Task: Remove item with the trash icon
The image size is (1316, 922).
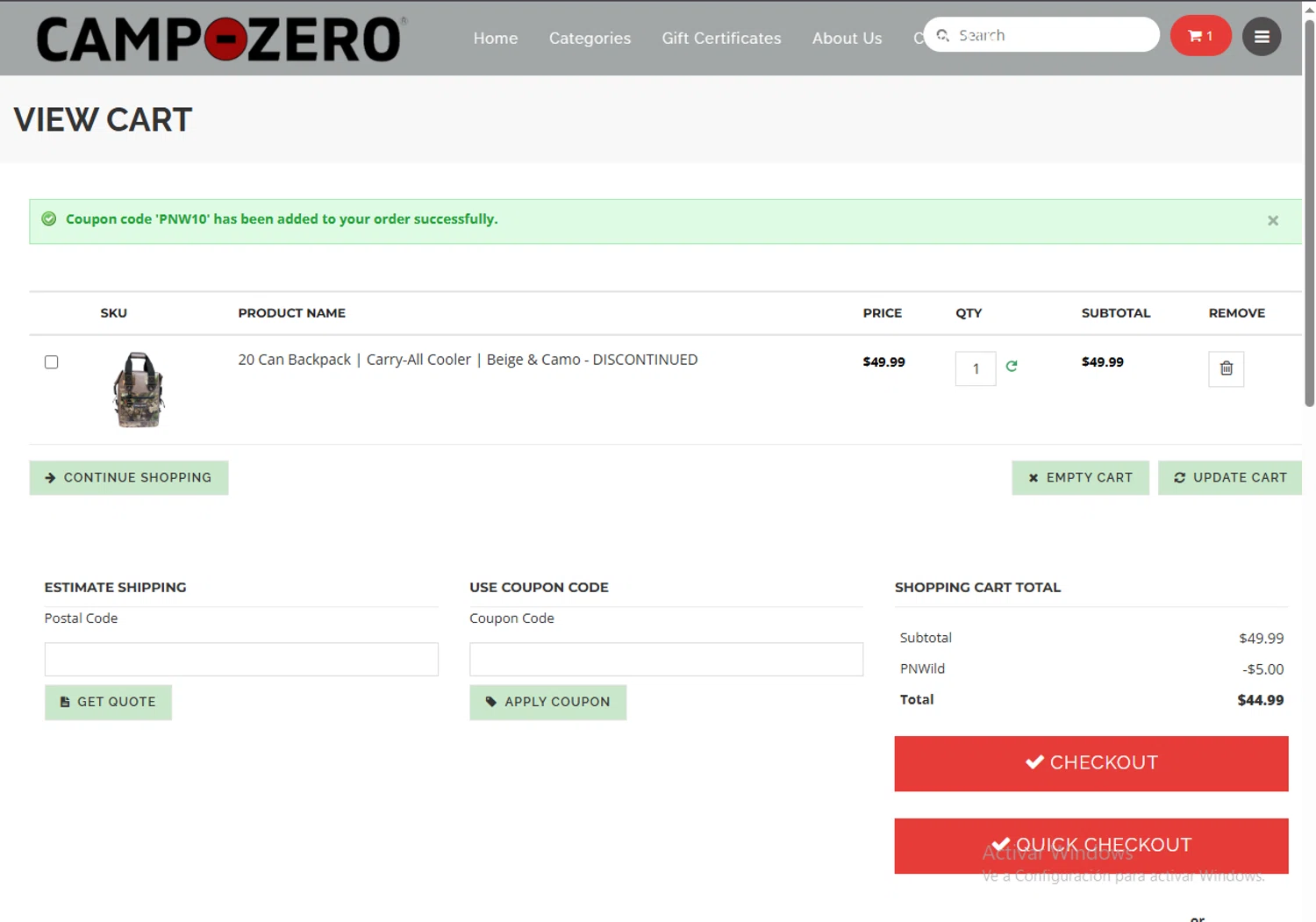Action: click(1226, 368)
